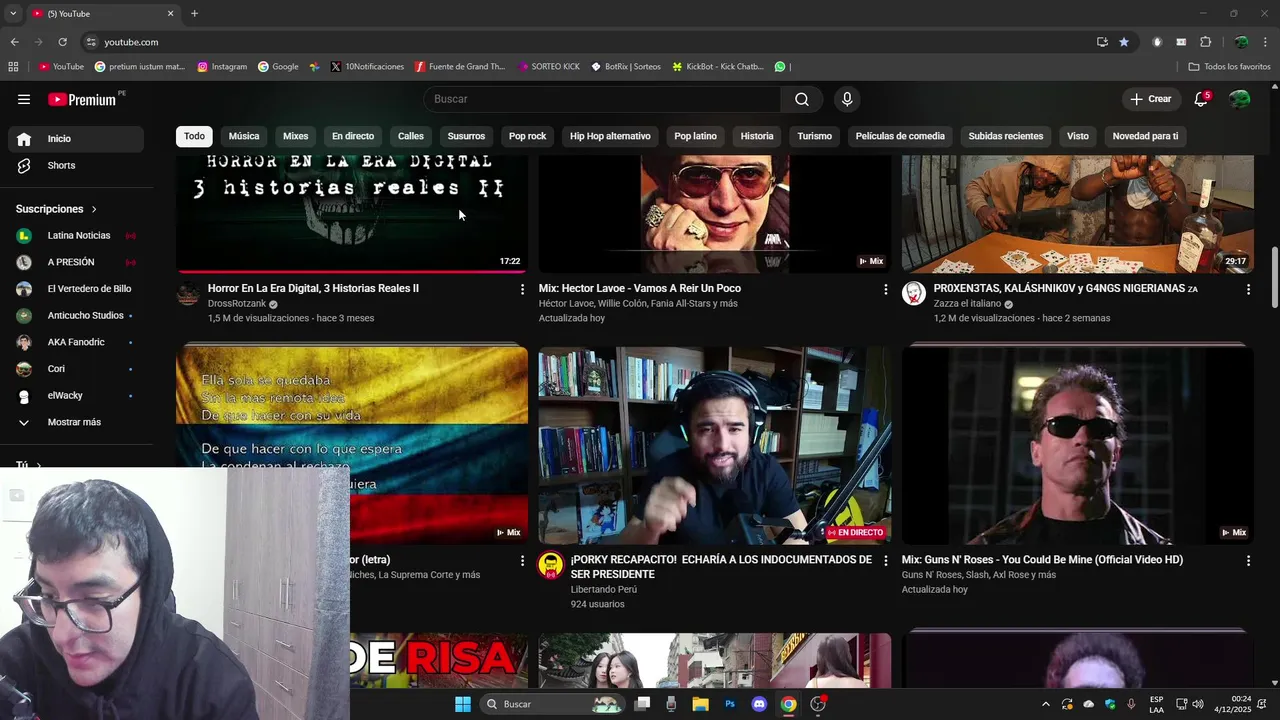This screenshot has width=1280, height=720.
Task: Select the Mixes filter chip
Action: click(296, 136)
